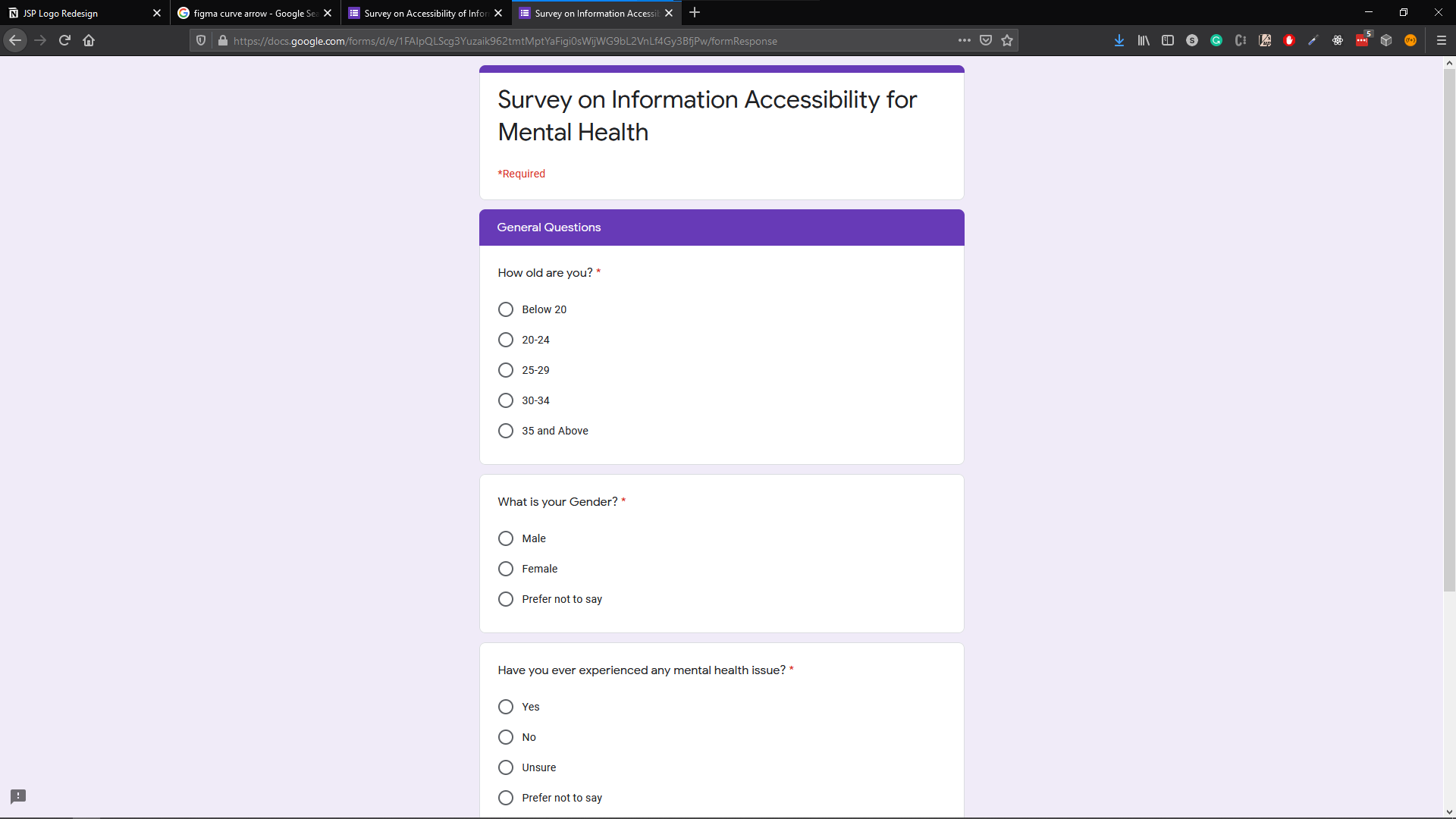1456x819 pixels.
Task: Go back to the previous page
Action: pyautogui.click(x=15, y=40)
